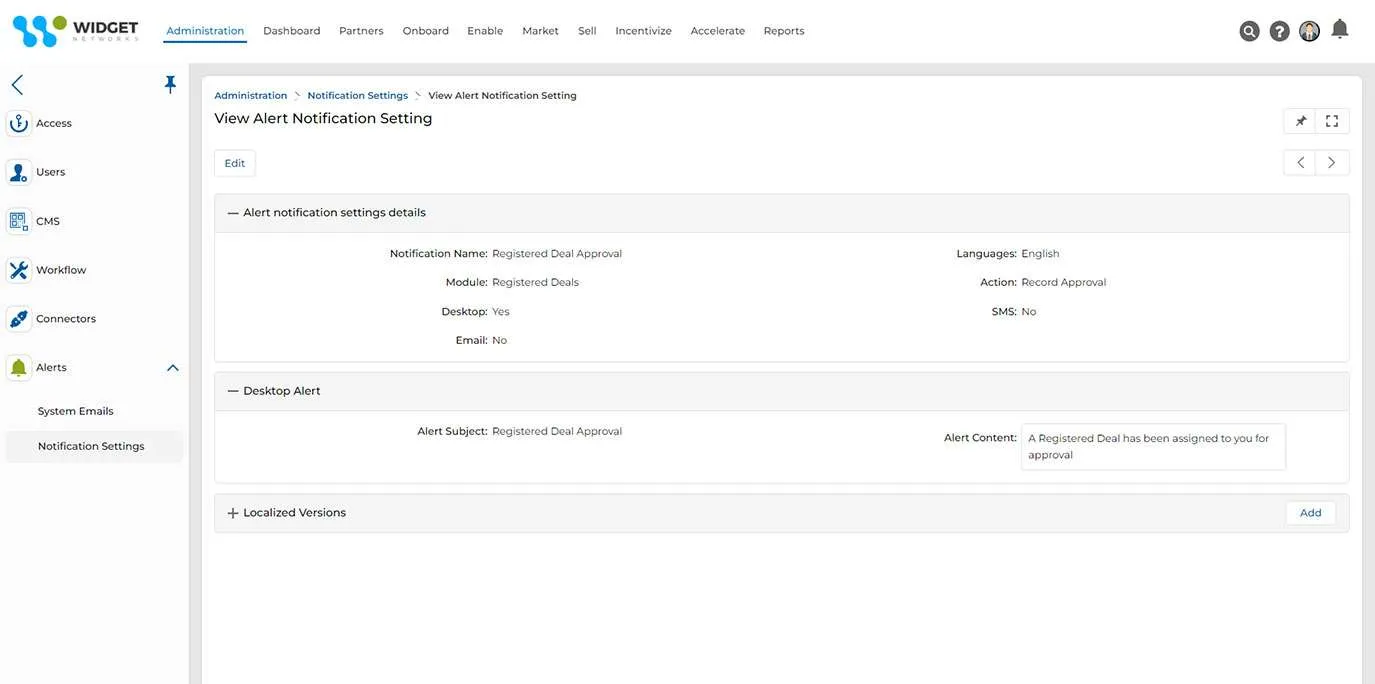Screen dimensions: 1375x684
Task: Open the Market menu
Action: tap(540, 31)
